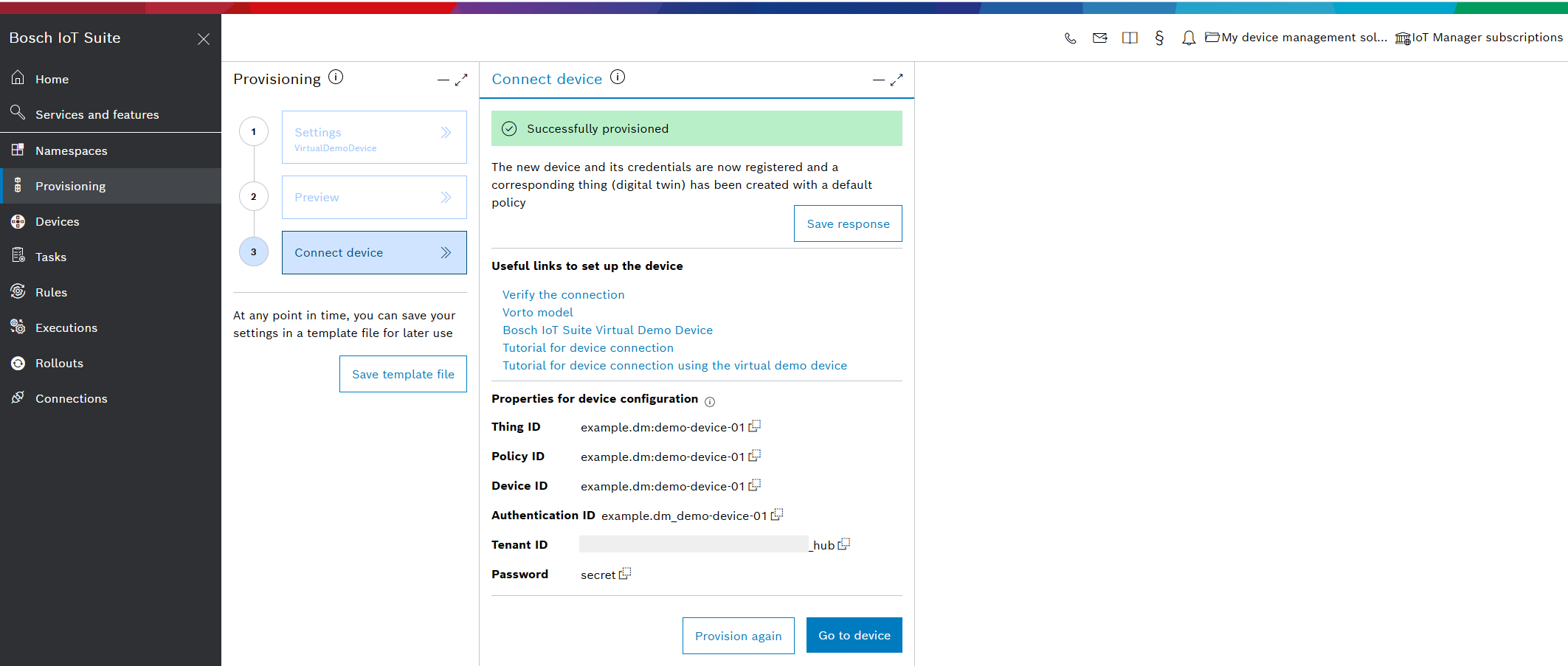Open the notifications bell icon
The height and width of the screenshot is (666, 1568).
click(1189, 38)
